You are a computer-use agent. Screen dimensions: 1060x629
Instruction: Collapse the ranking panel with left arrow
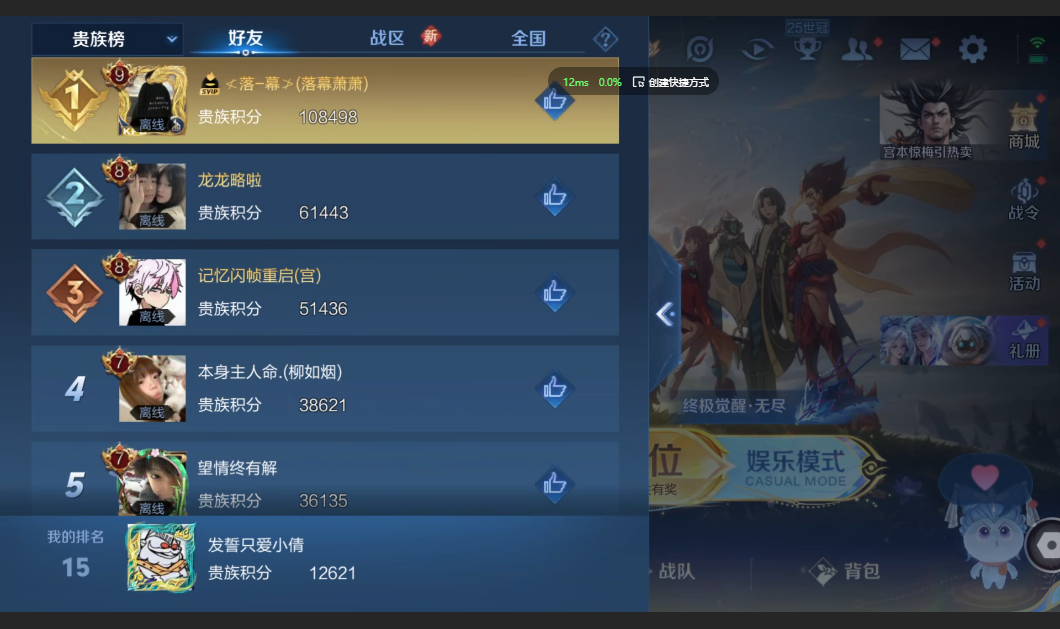665,314
